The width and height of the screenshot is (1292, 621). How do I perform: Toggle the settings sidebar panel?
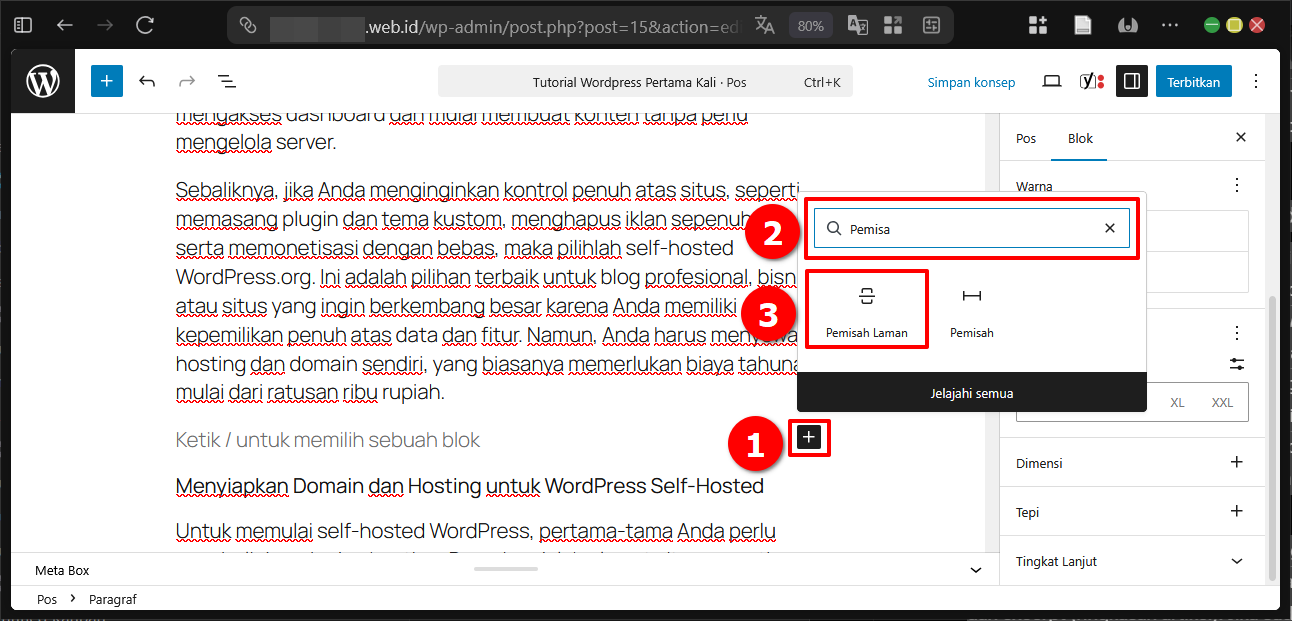1132,81
